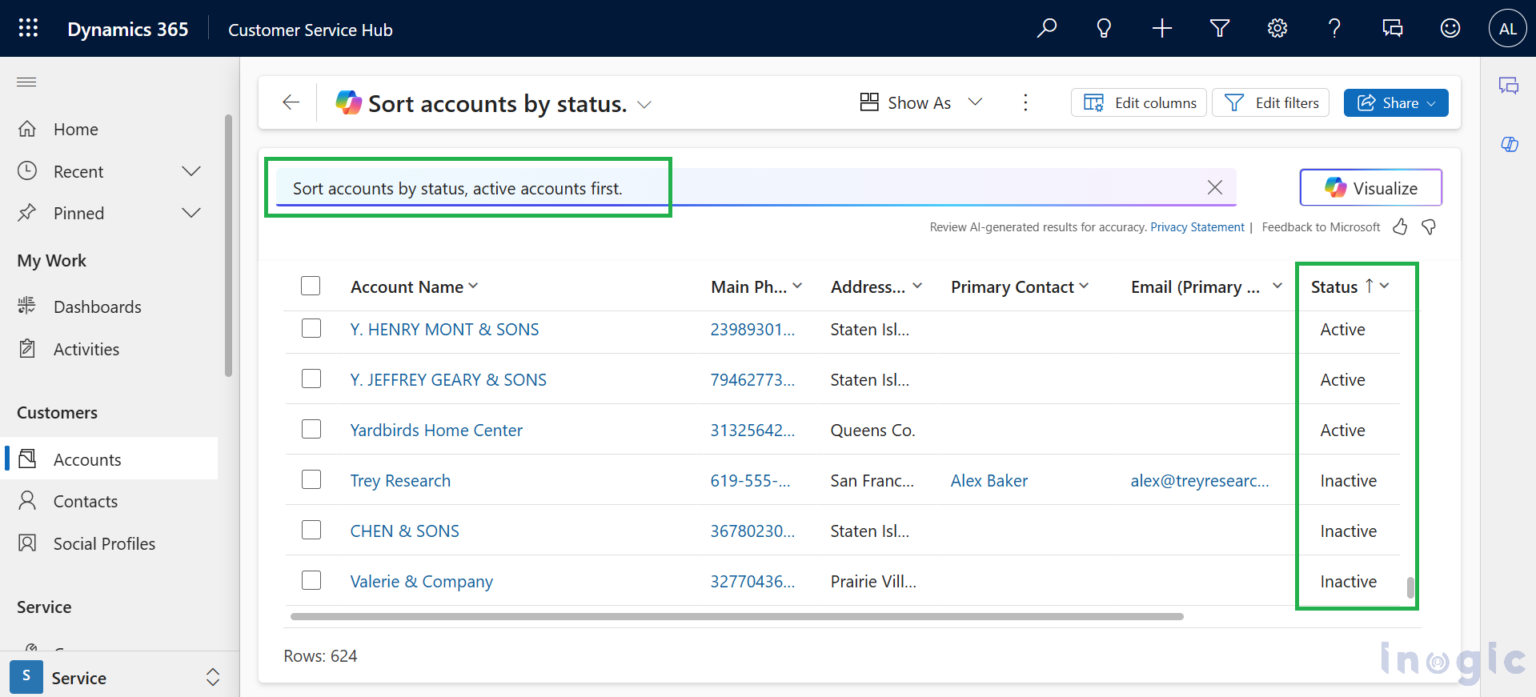Image resolution: width=1536 pixels, height=697 pixels.
Task: Select all accounts with header checkbox
Action: [311, 285]
